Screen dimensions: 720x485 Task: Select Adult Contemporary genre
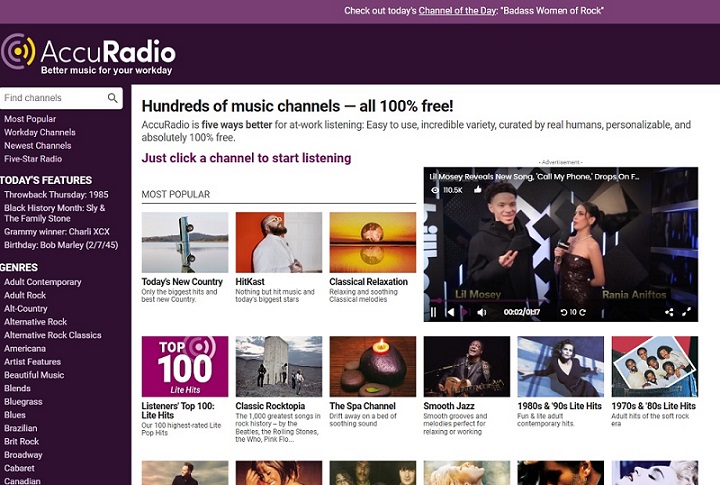[43, 282]
